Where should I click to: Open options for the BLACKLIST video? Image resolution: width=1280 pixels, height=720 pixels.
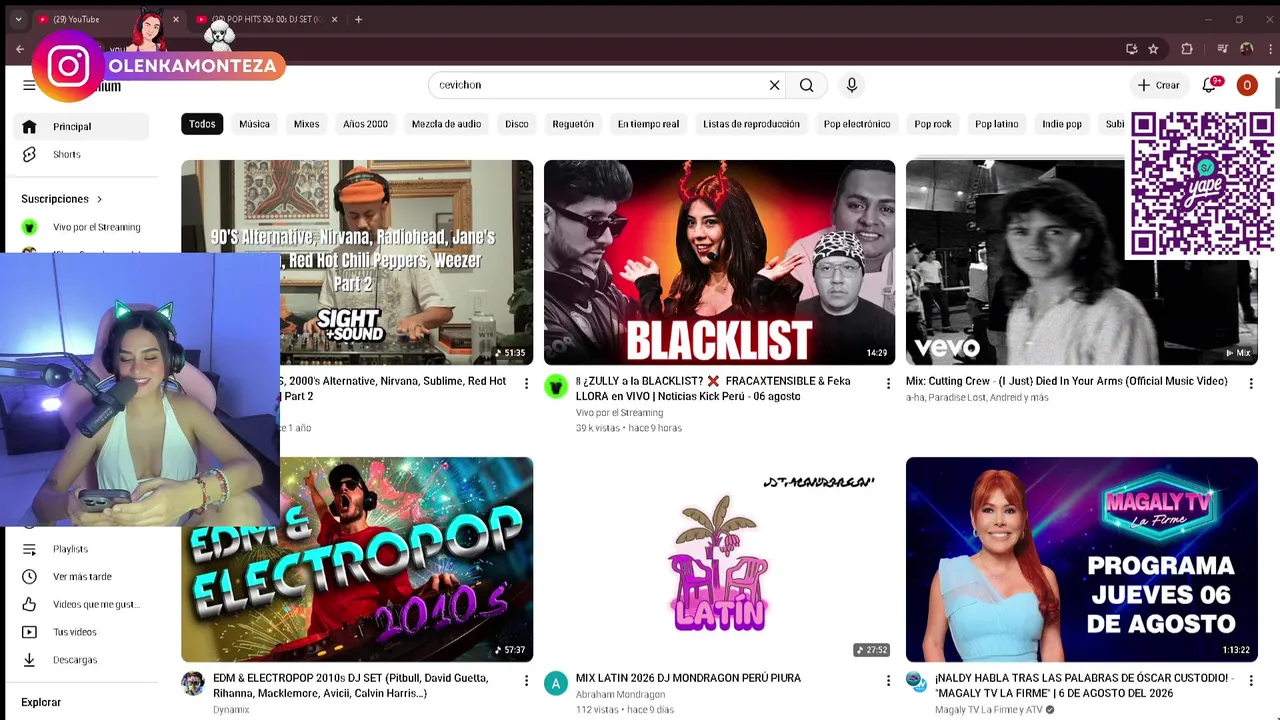888,383
